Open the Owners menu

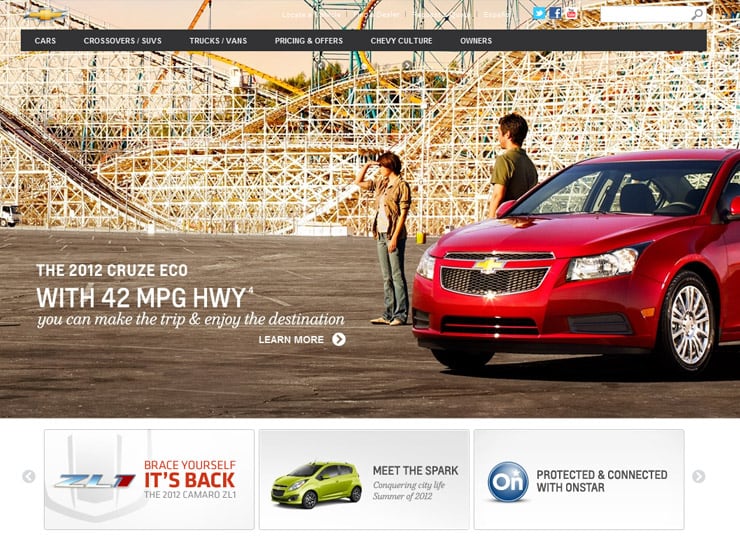point(476,41)
